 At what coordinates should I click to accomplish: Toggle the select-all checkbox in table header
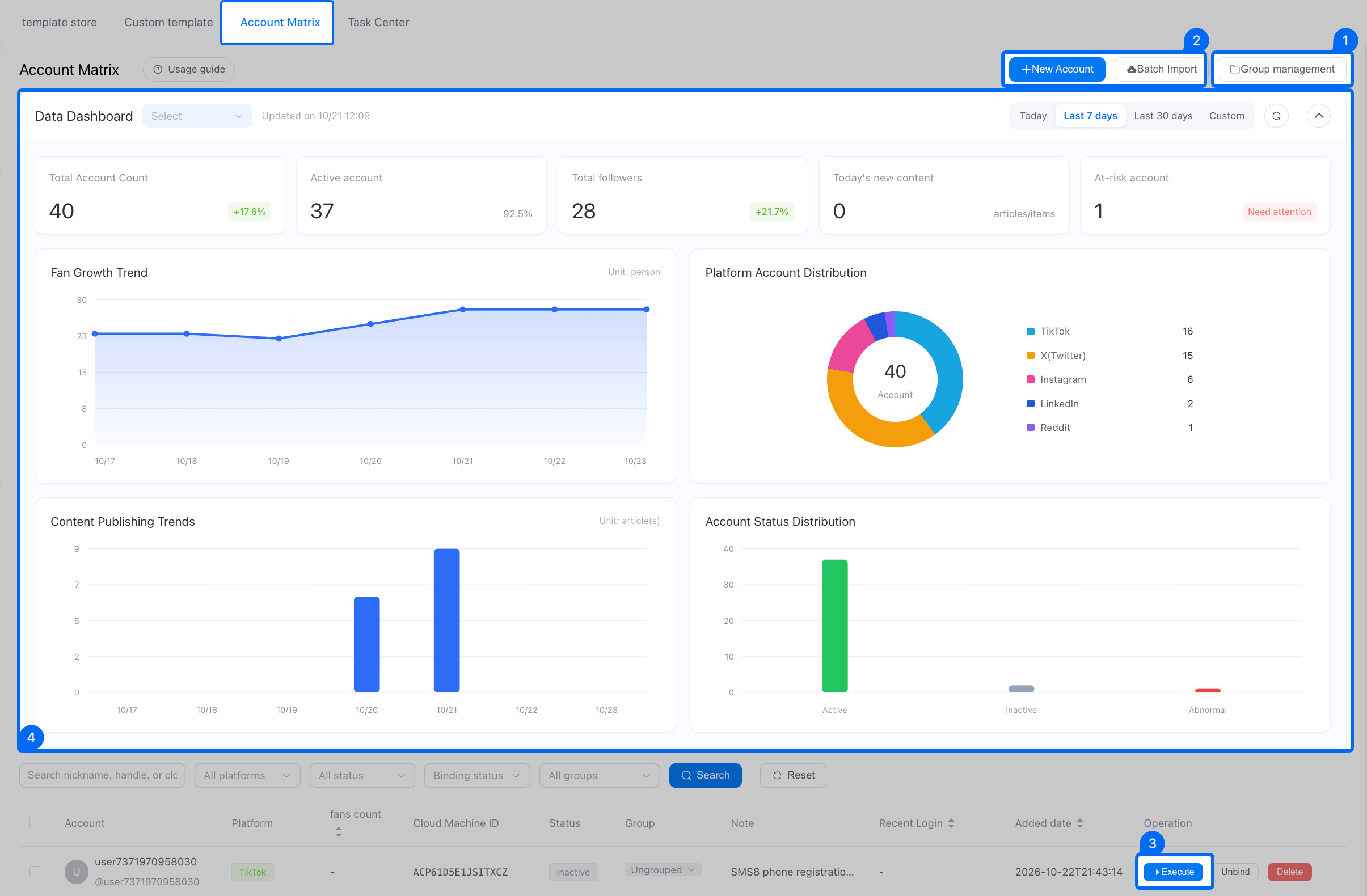pos(35,822)
